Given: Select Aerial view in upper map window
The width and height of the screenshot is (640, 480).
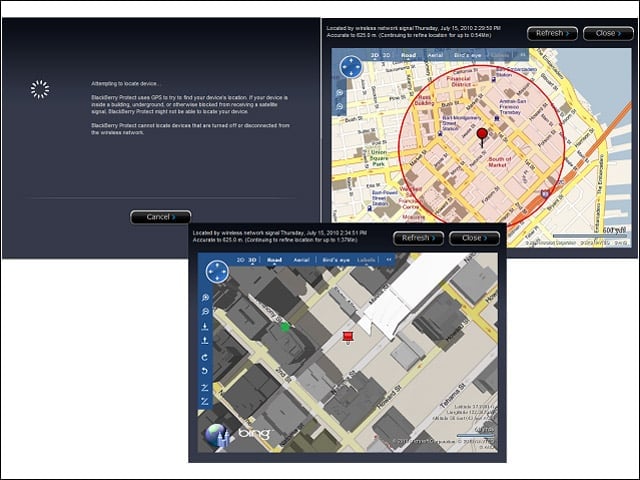Looking at the screenshot, I should [436, 55].
